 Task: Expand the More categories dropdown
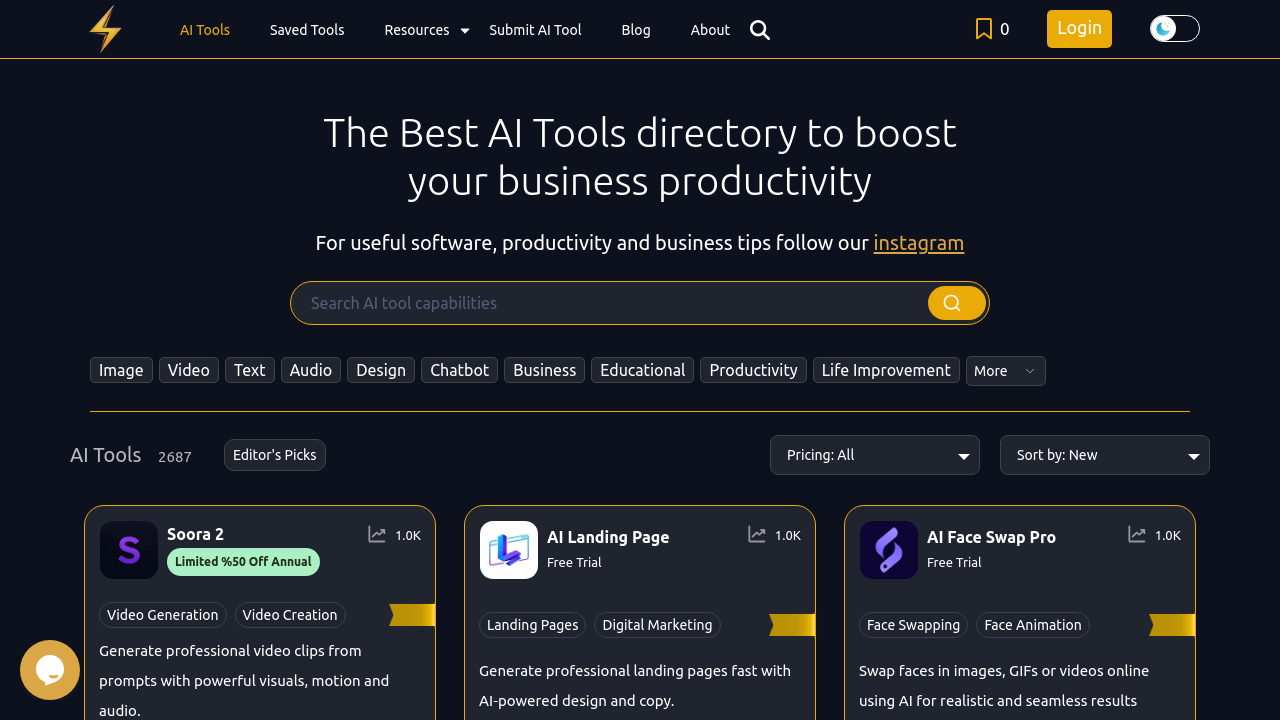(x=1005, y=371)
